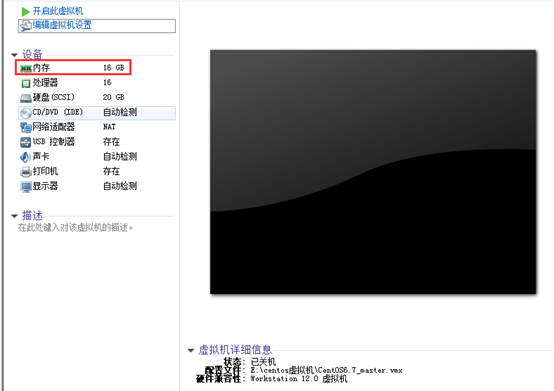The height and width of the screenshot is (391, 554).
Task: Collapse the 虚拟机详细信息 details section
Action: tap(191, 350)
